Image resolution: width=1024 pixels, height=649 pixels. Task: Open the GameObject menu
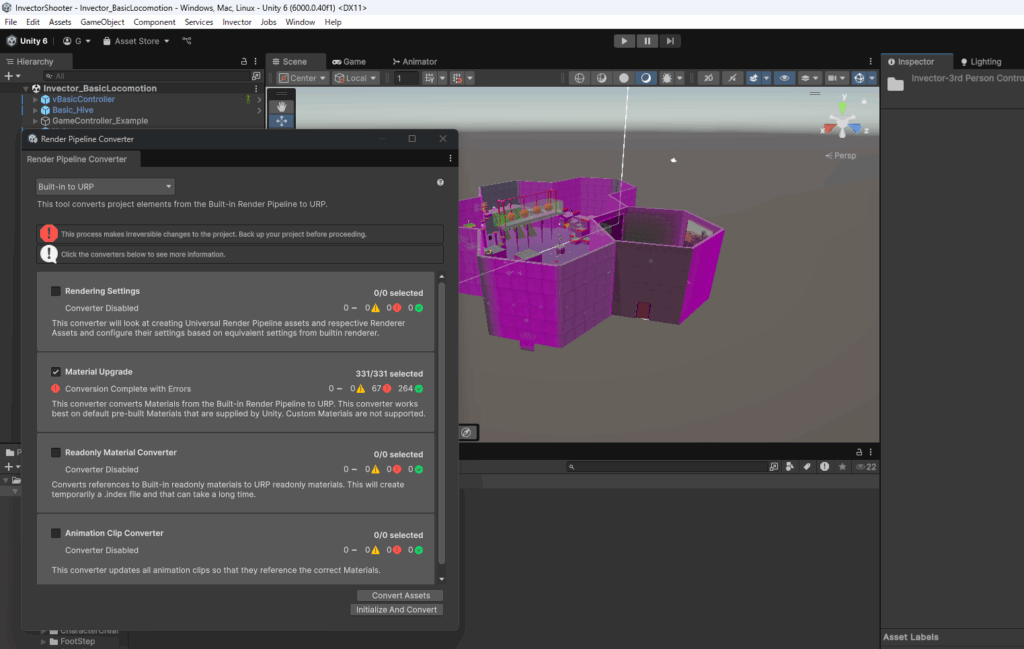click(x=102, y=22)
